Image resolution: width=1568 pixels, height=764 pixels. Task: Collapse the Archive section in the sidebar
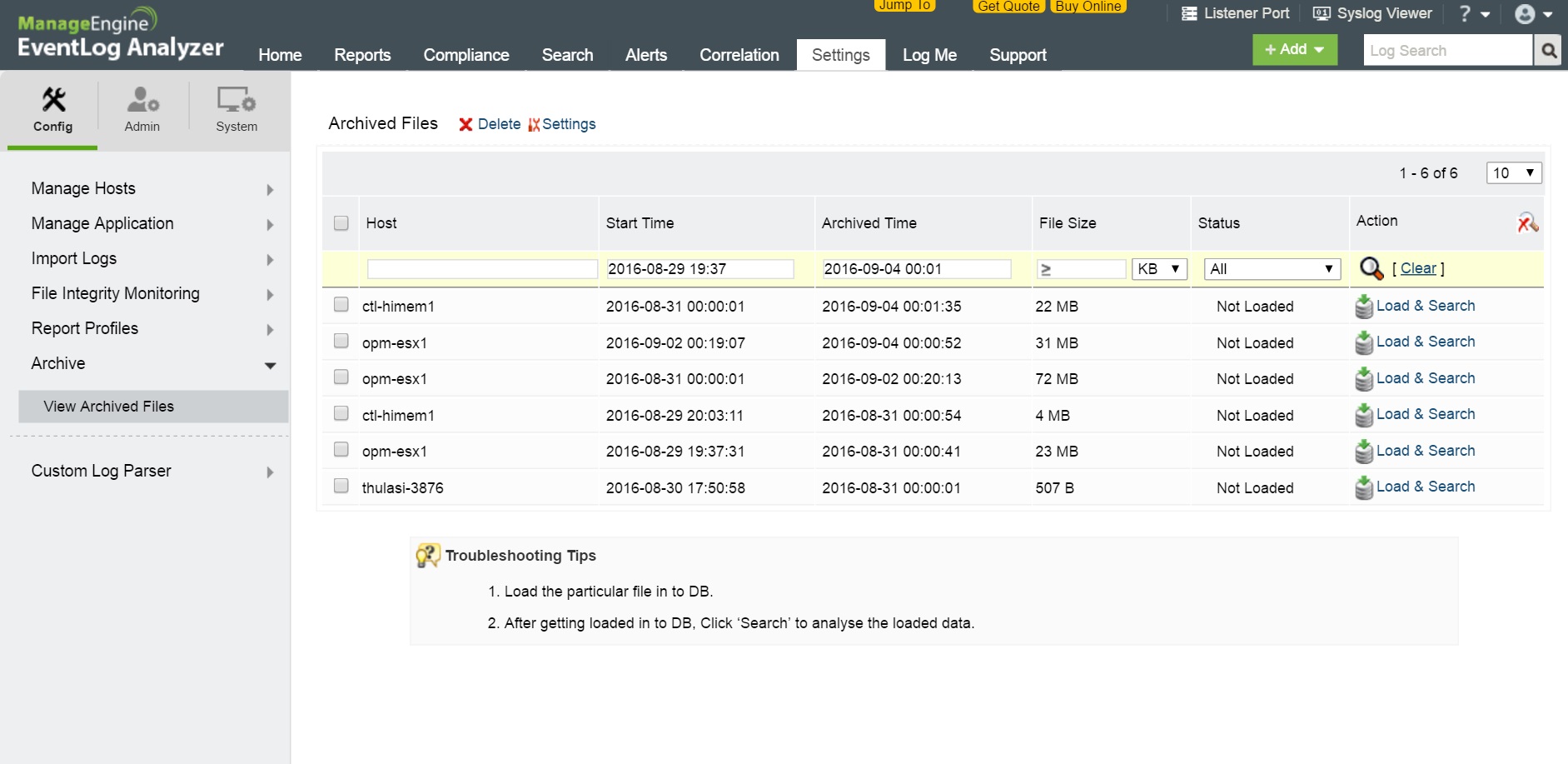[269, 364]
